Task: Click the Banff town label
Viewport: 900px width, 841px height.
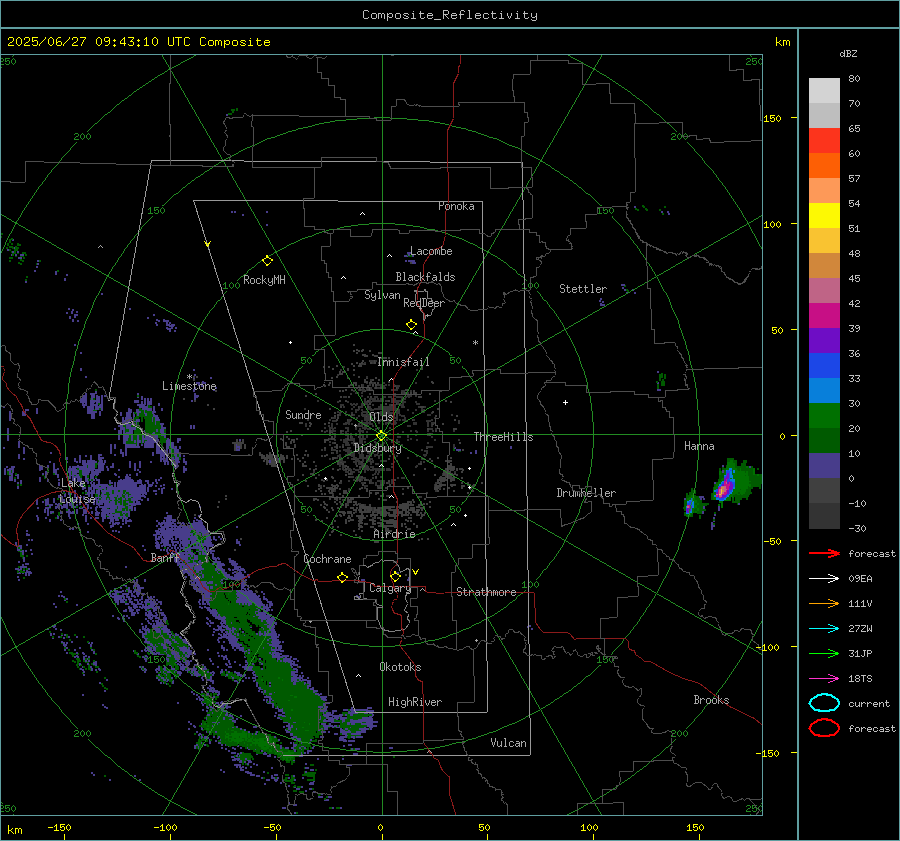Action: 164,557
